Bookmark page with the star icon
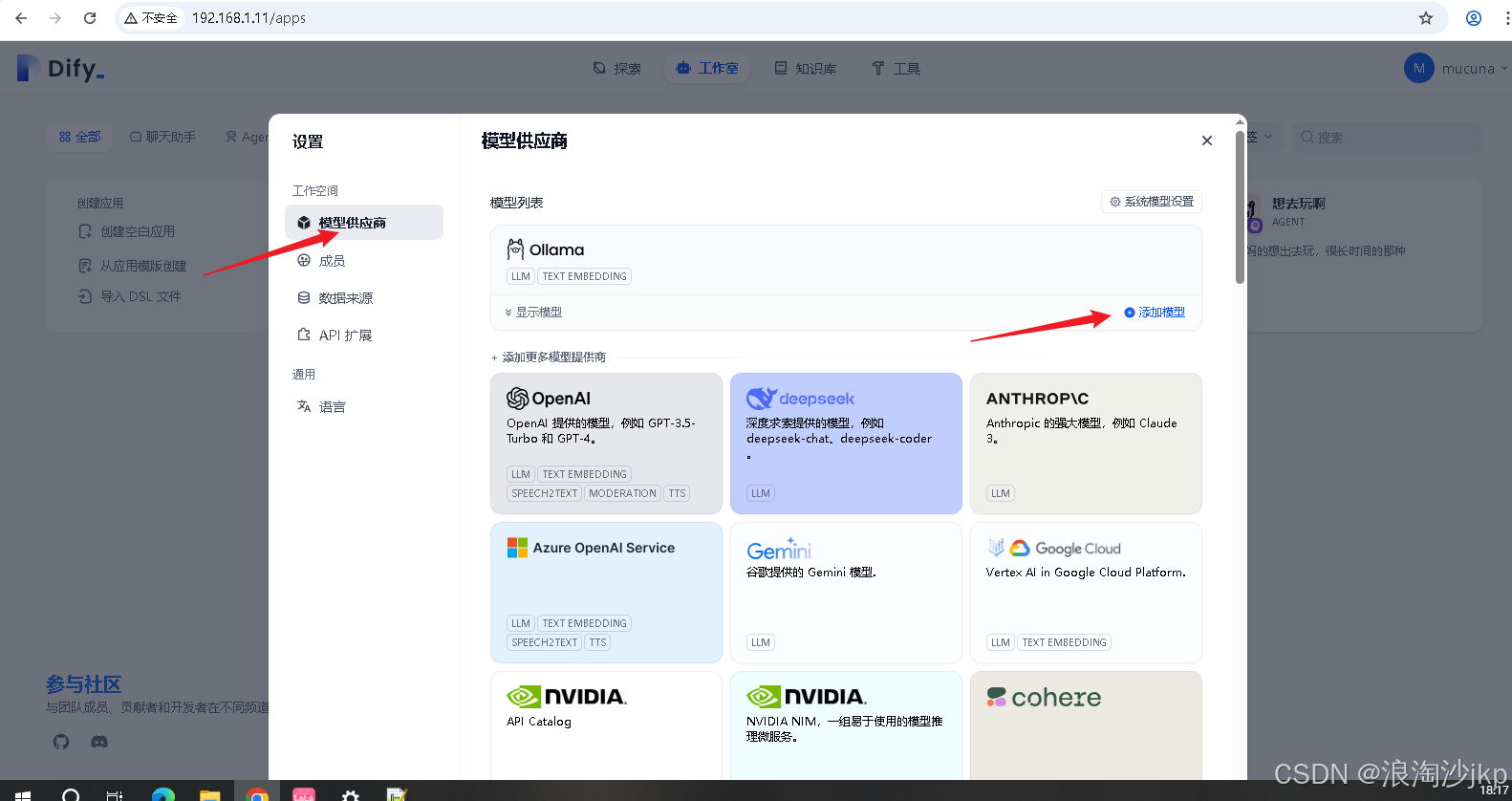This screenshot has width=1512, height=801. point(1426,18)
